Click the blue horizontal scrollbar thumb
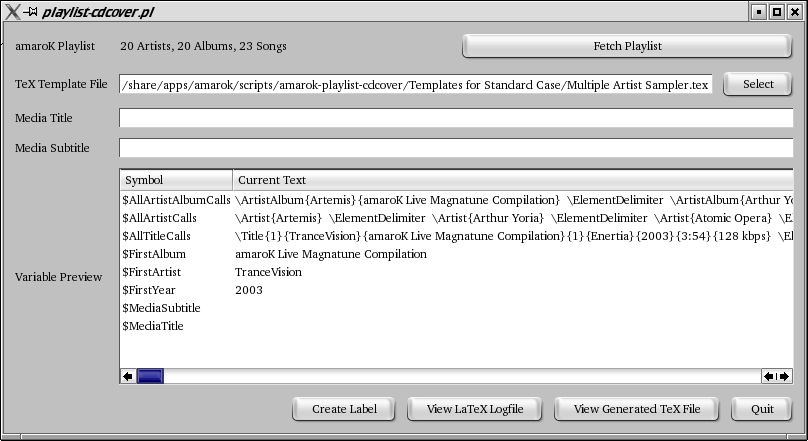Screen dimensions: 808x441 [x=150, y=377]
